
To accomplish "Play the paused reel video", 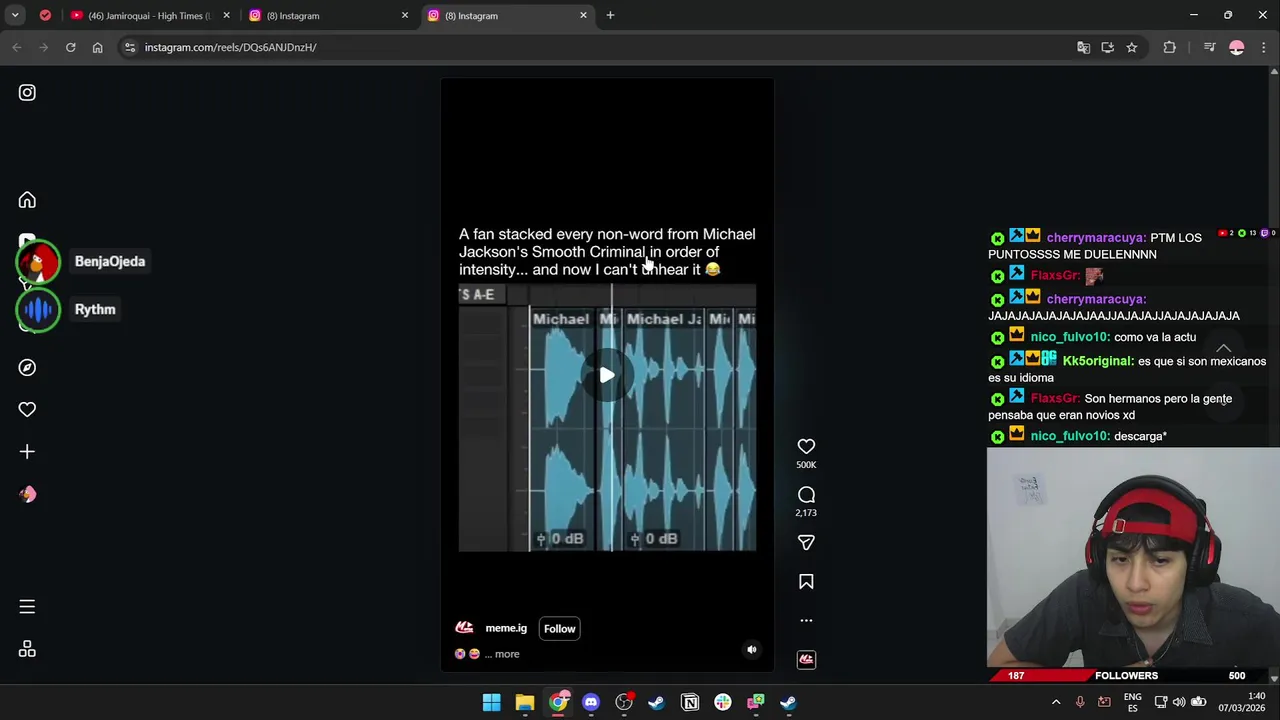I will point(607,375).
